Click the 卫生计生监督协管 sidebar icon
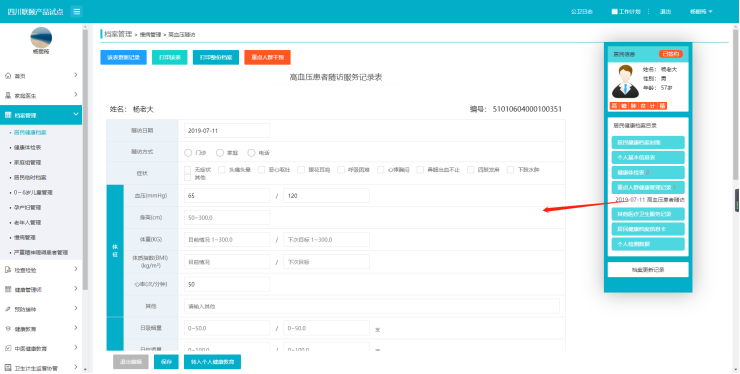Image resolution: width=740 pixels, height=374 pixels. (8, 368)
